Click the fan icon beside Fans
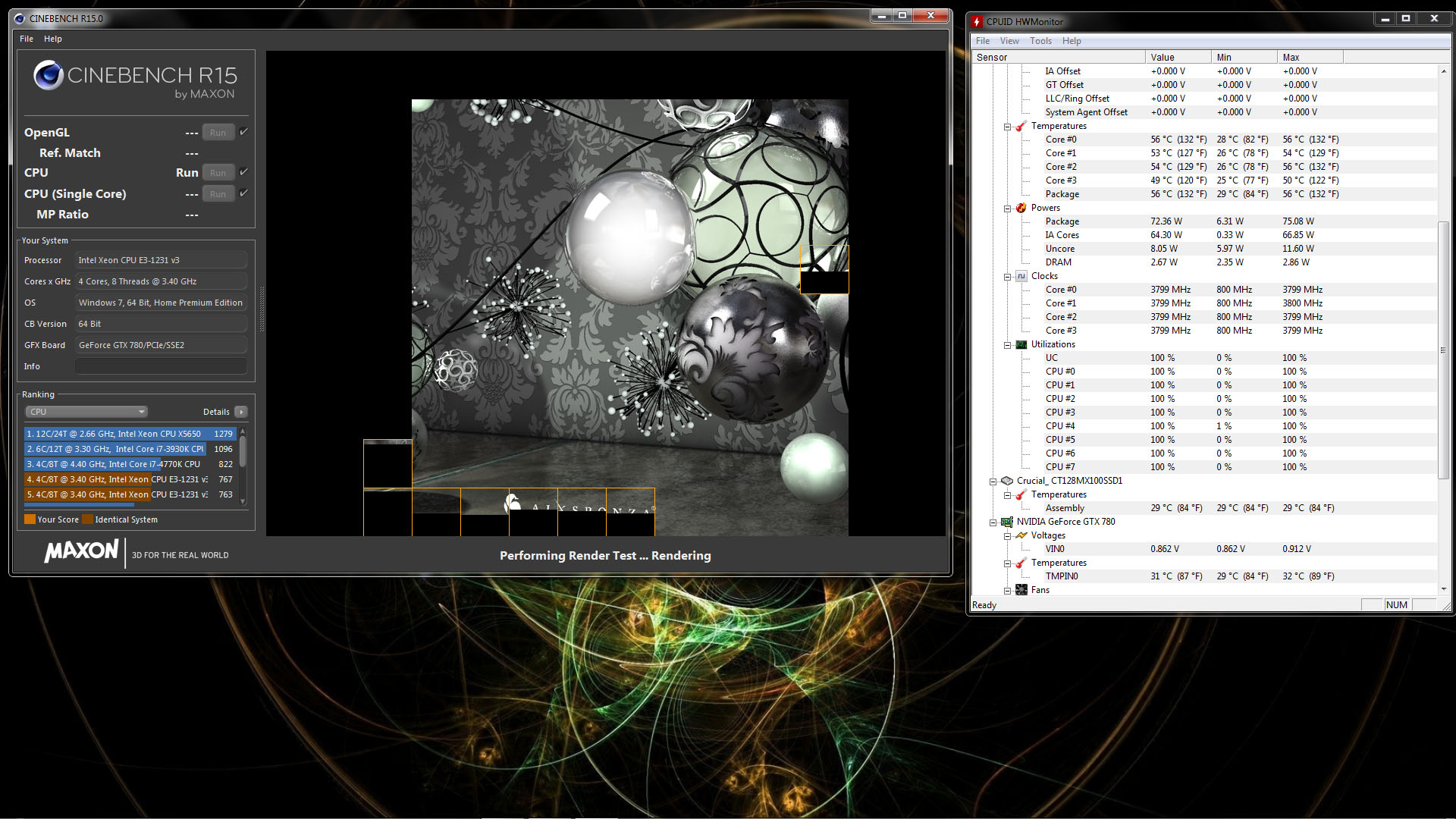Screen dimensions: 1456x819 (1021, 590)
